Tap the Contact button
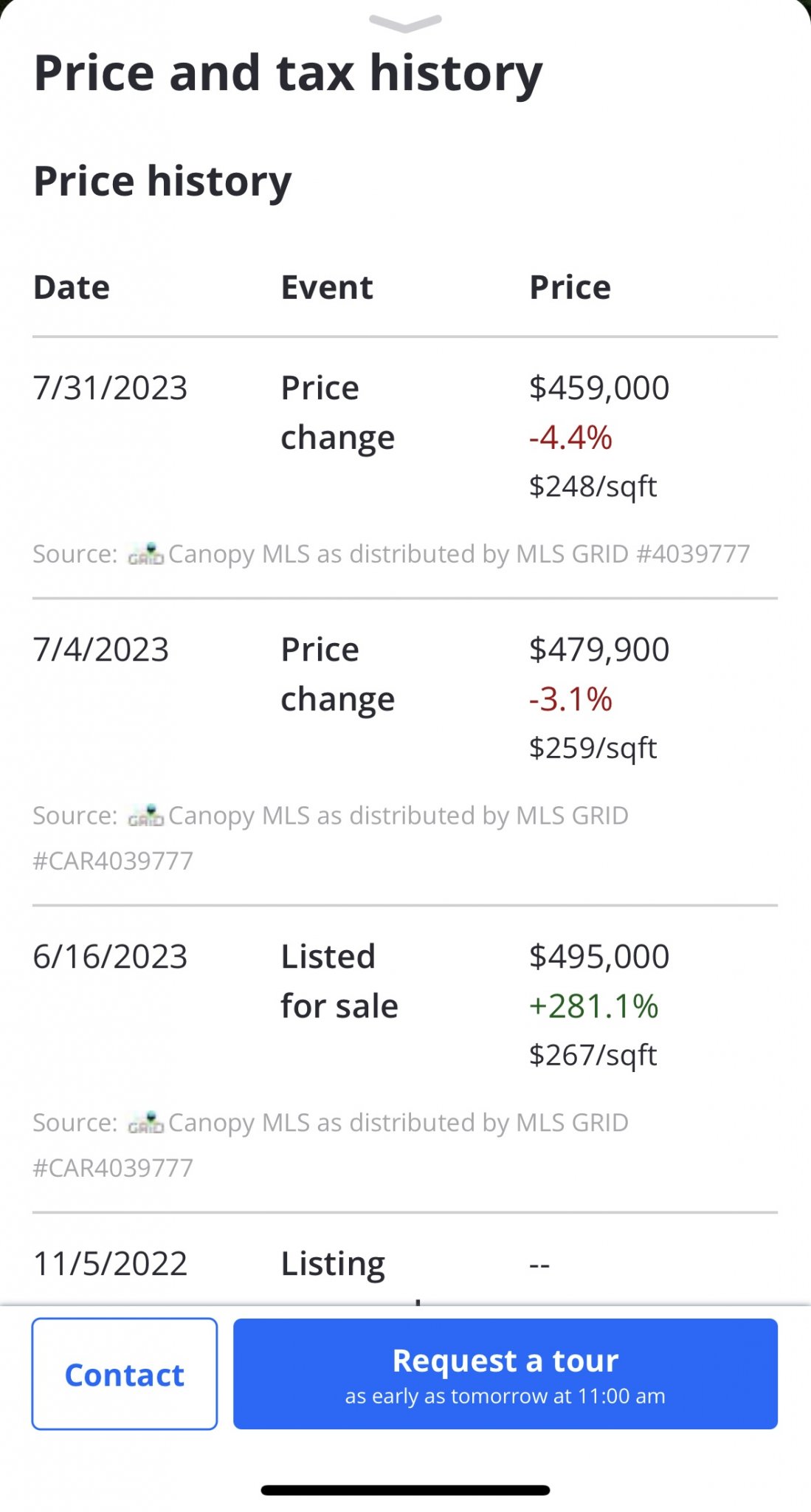Viewport: 811px width, 1512px height. pos(125,1374)
